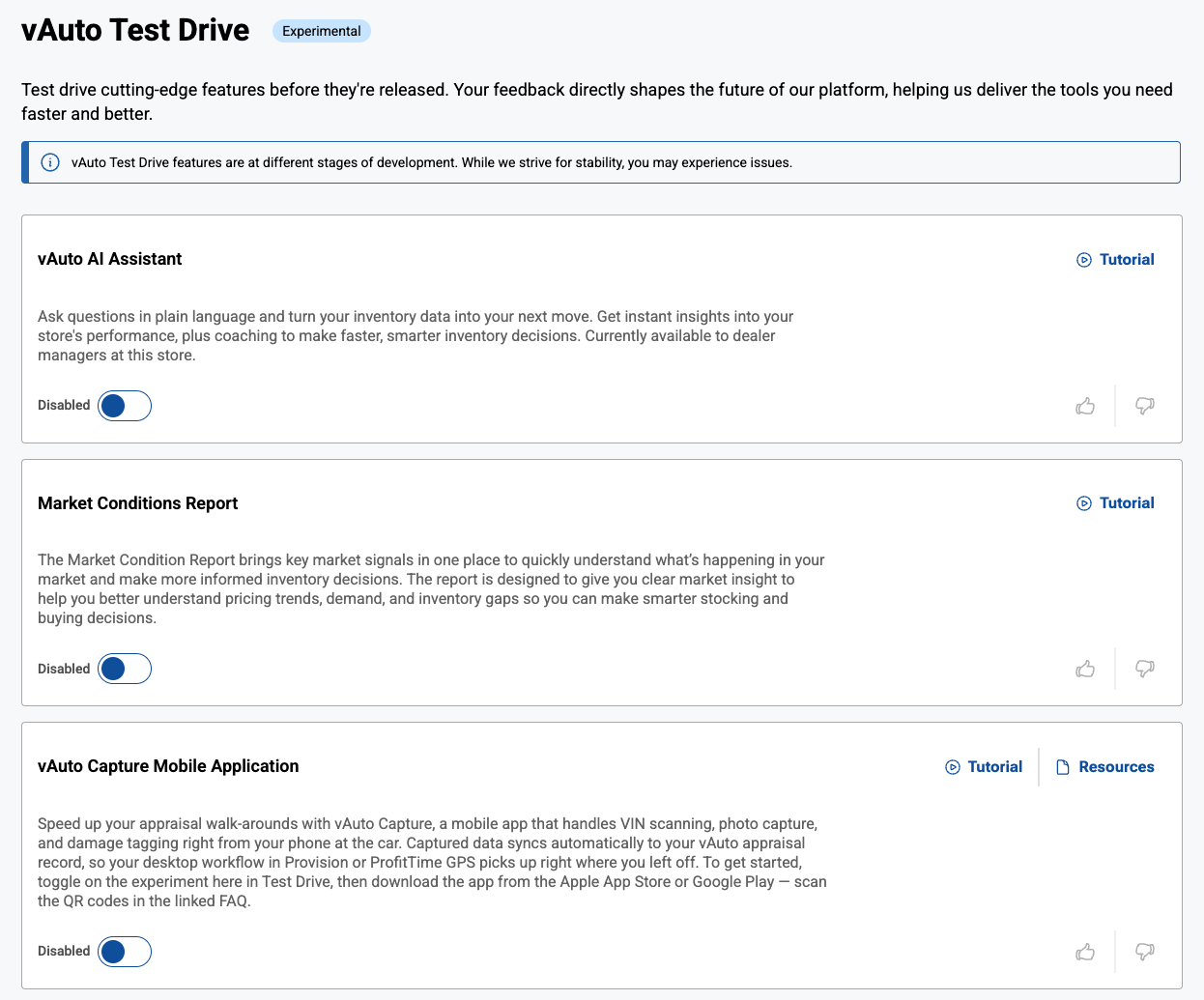1204x1000 pixels.
Task: Click the stages of development notice text
Action: 432,162
